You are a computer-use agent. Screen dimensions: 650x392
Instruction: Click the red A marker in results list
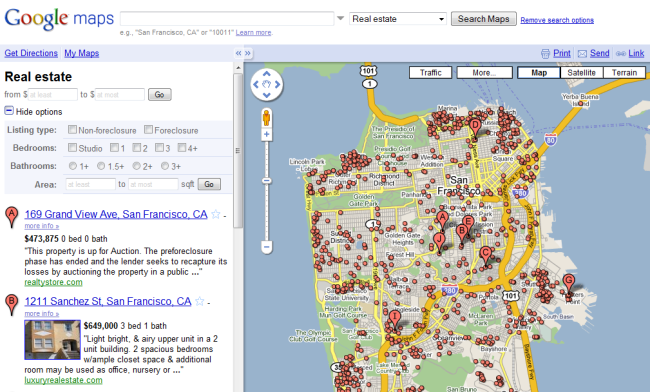tap(12, 217)
